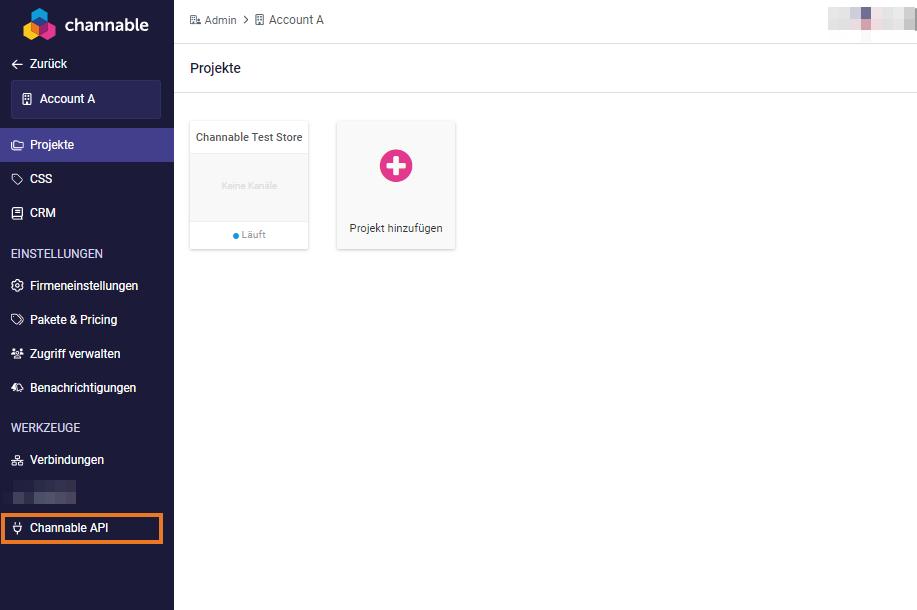917x610 pixels.
Task: Click the Projekt hinzufügen label
Action: [396, 228]
